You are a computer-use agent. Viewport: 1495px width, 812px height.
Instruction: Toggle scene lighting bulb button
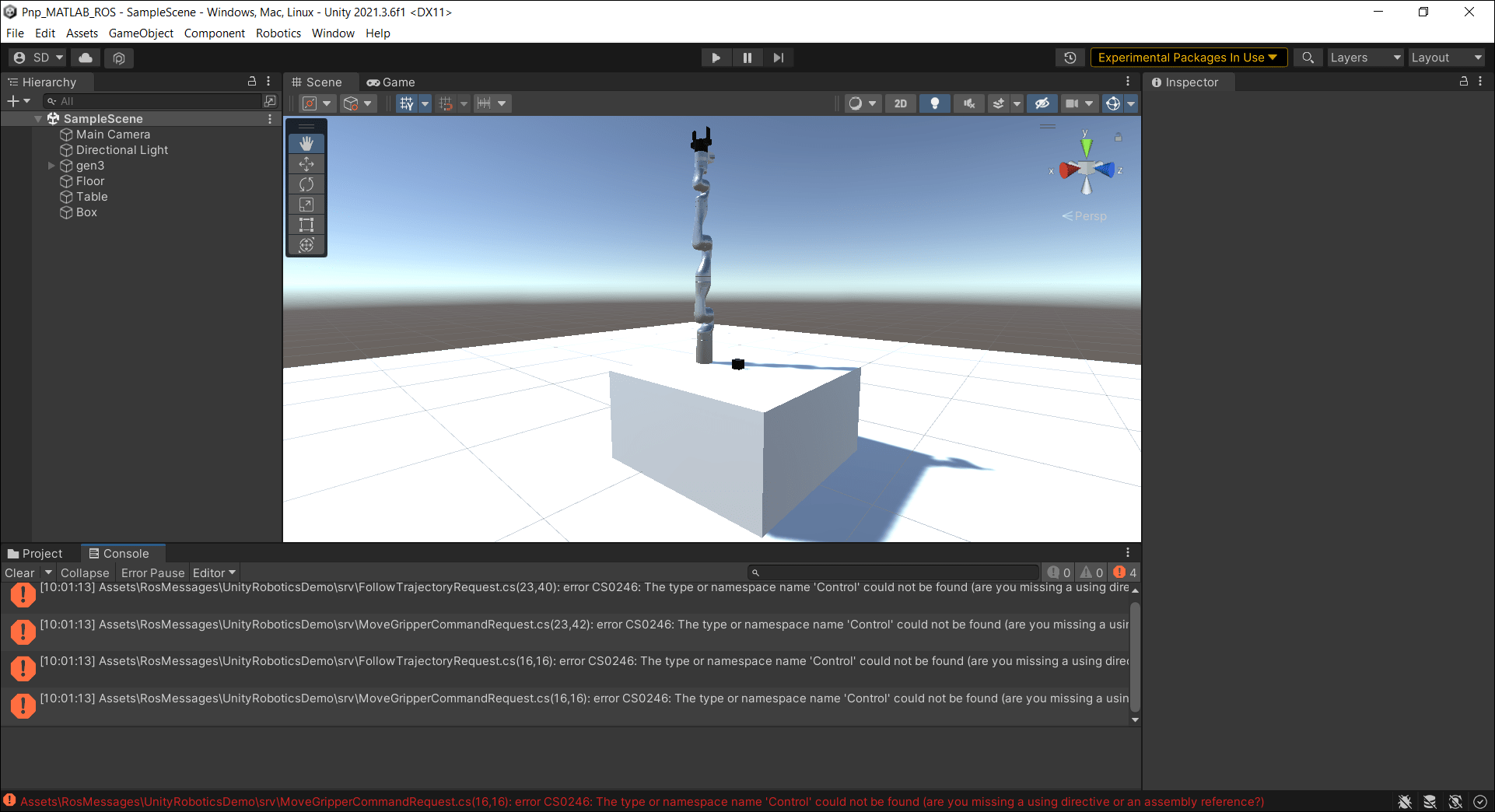point(935,103)
